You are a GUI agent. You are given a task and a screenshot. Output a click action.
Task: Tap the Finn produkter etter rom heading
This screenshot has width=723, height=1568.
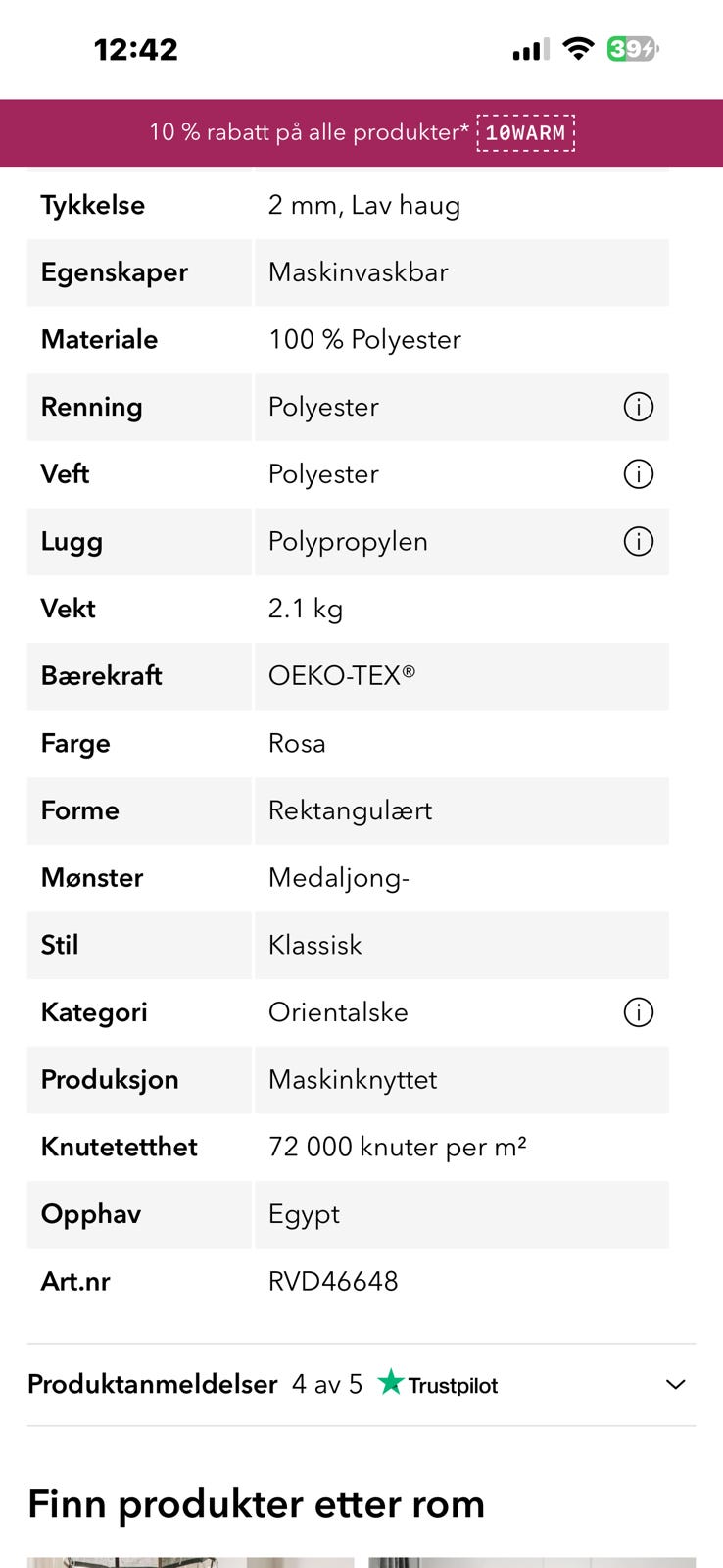(x=257, y=1503)
